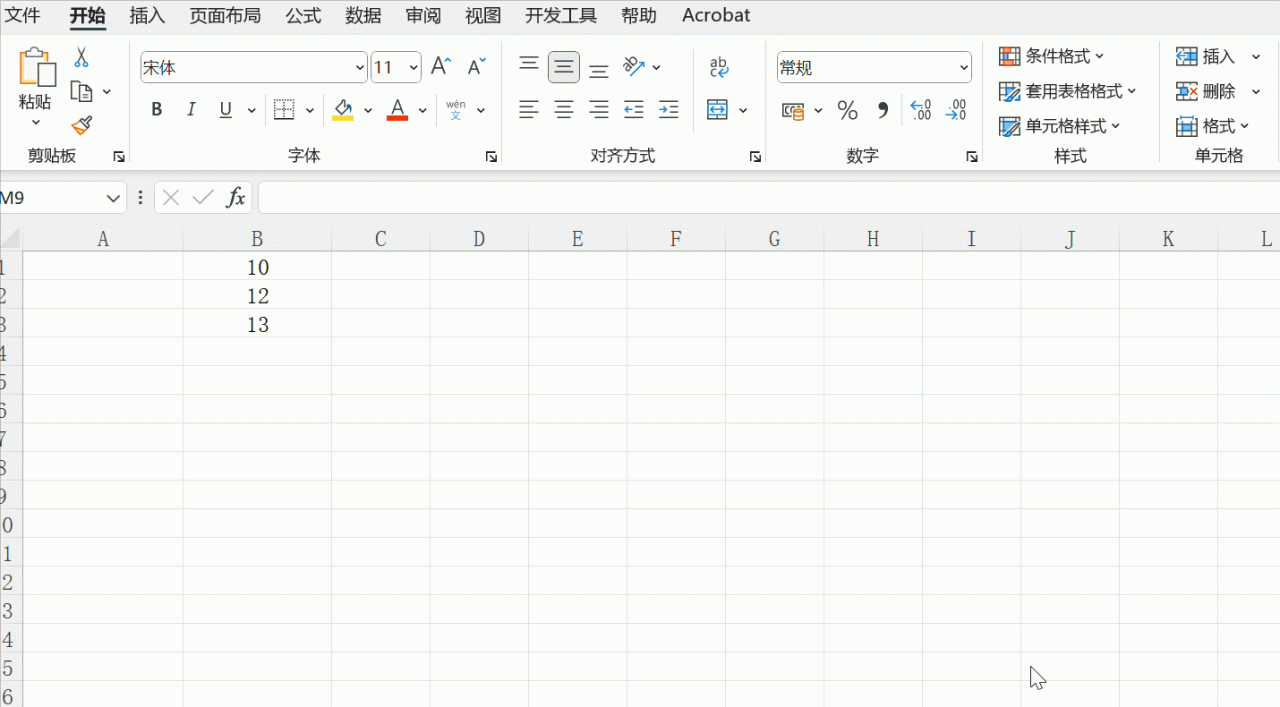This screenshot has width=1280, height=707.
Task: Open the 常规 number format dropdown
Action: [x=964, y=68]
